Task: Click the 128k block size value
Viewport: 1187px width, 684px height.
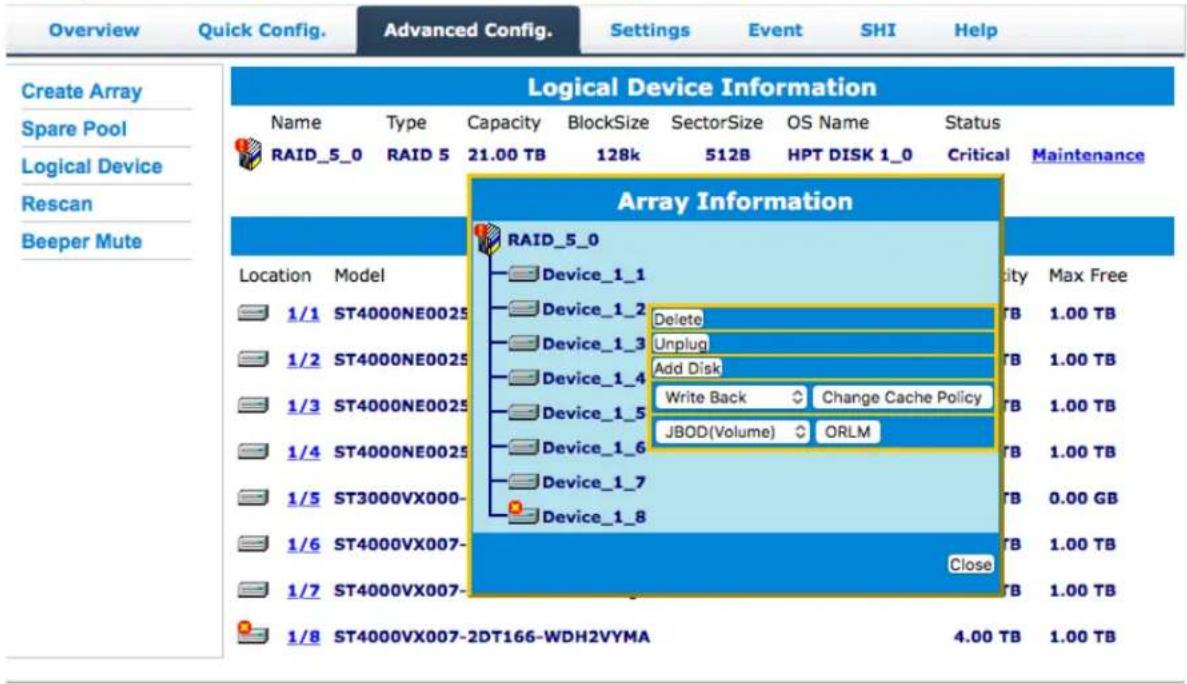Action: (618, 155)
